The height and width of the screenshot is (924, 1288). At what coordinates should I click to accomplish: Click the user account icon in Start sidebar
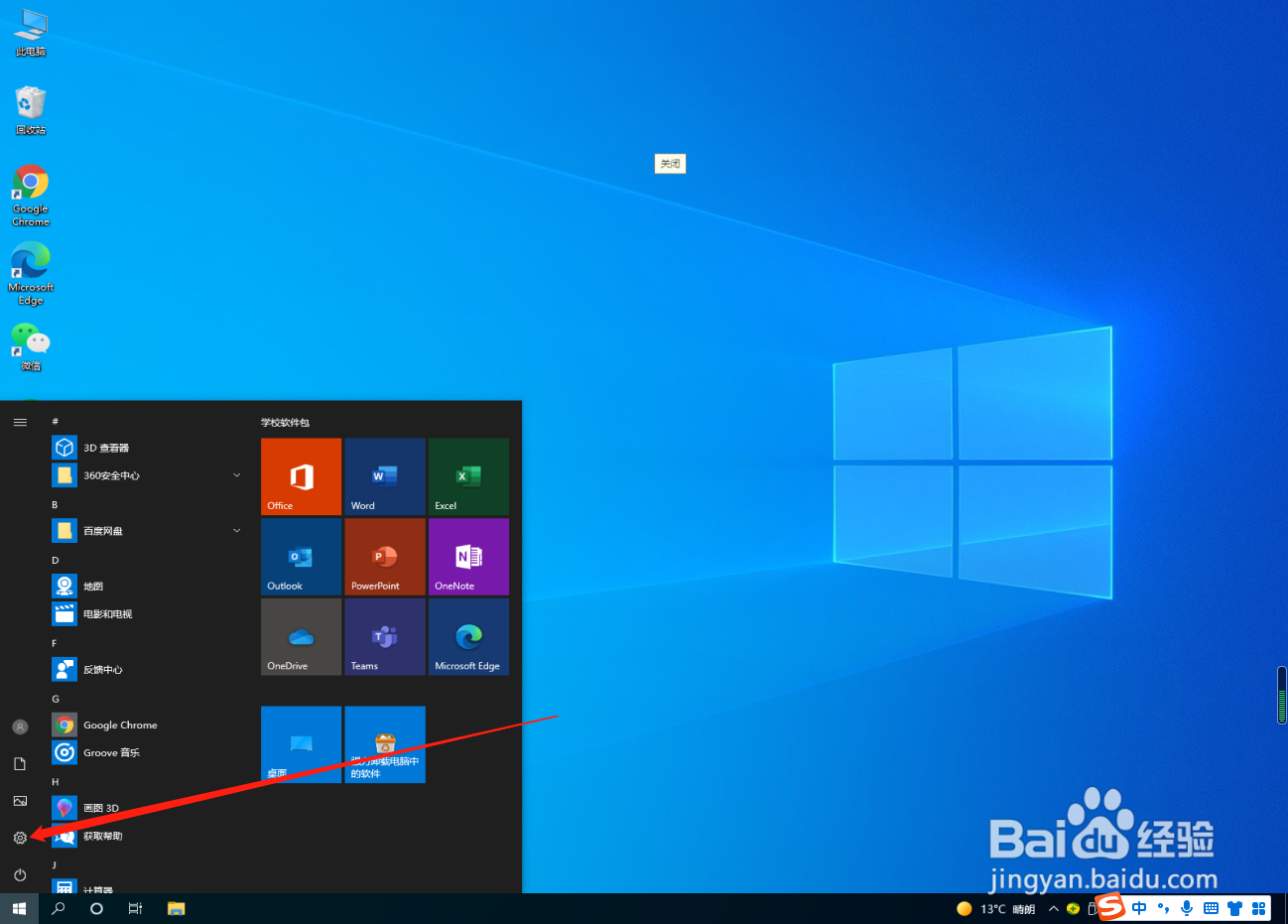pos(20,726)
